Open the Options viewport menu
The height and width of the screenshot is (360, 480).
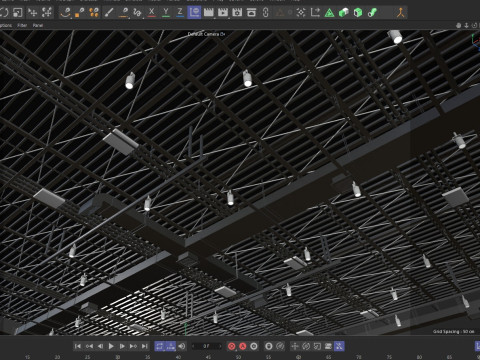[6, 25]
